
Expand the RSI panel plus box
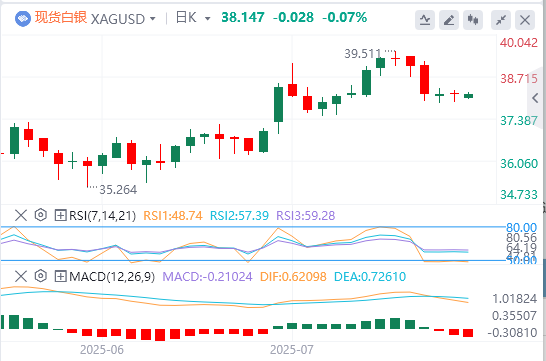pos(60,215)
